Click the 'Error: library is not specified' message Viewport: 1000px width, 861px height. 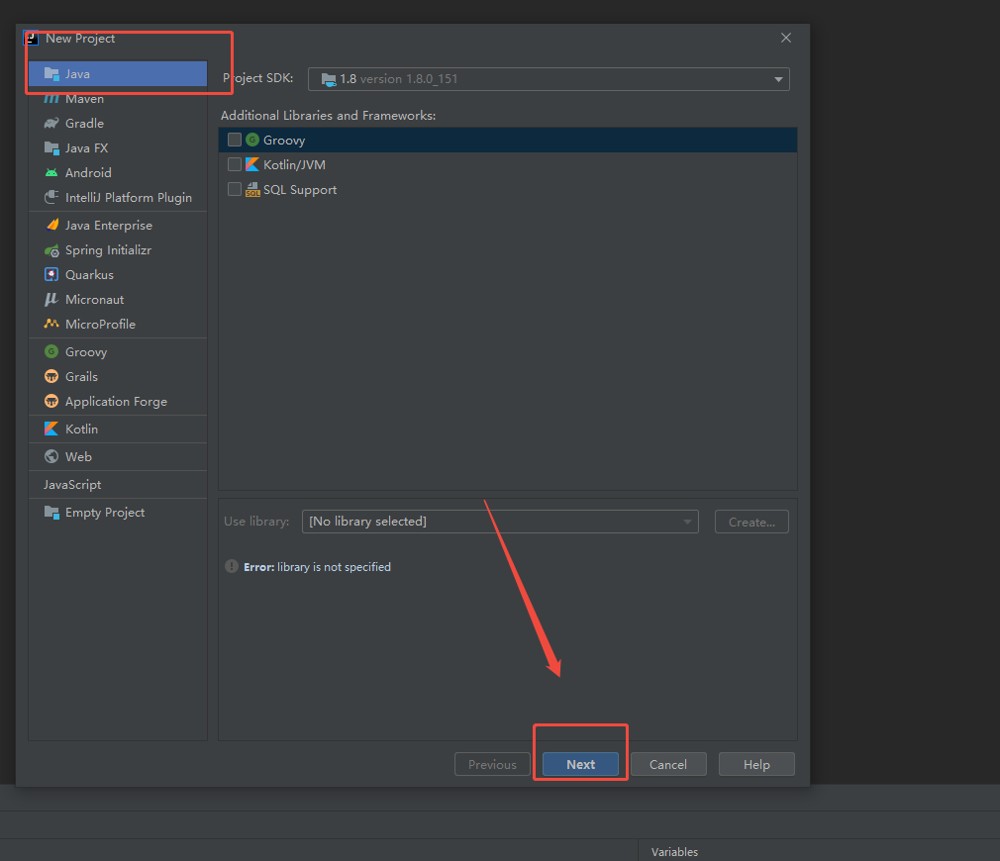[317, 566]
